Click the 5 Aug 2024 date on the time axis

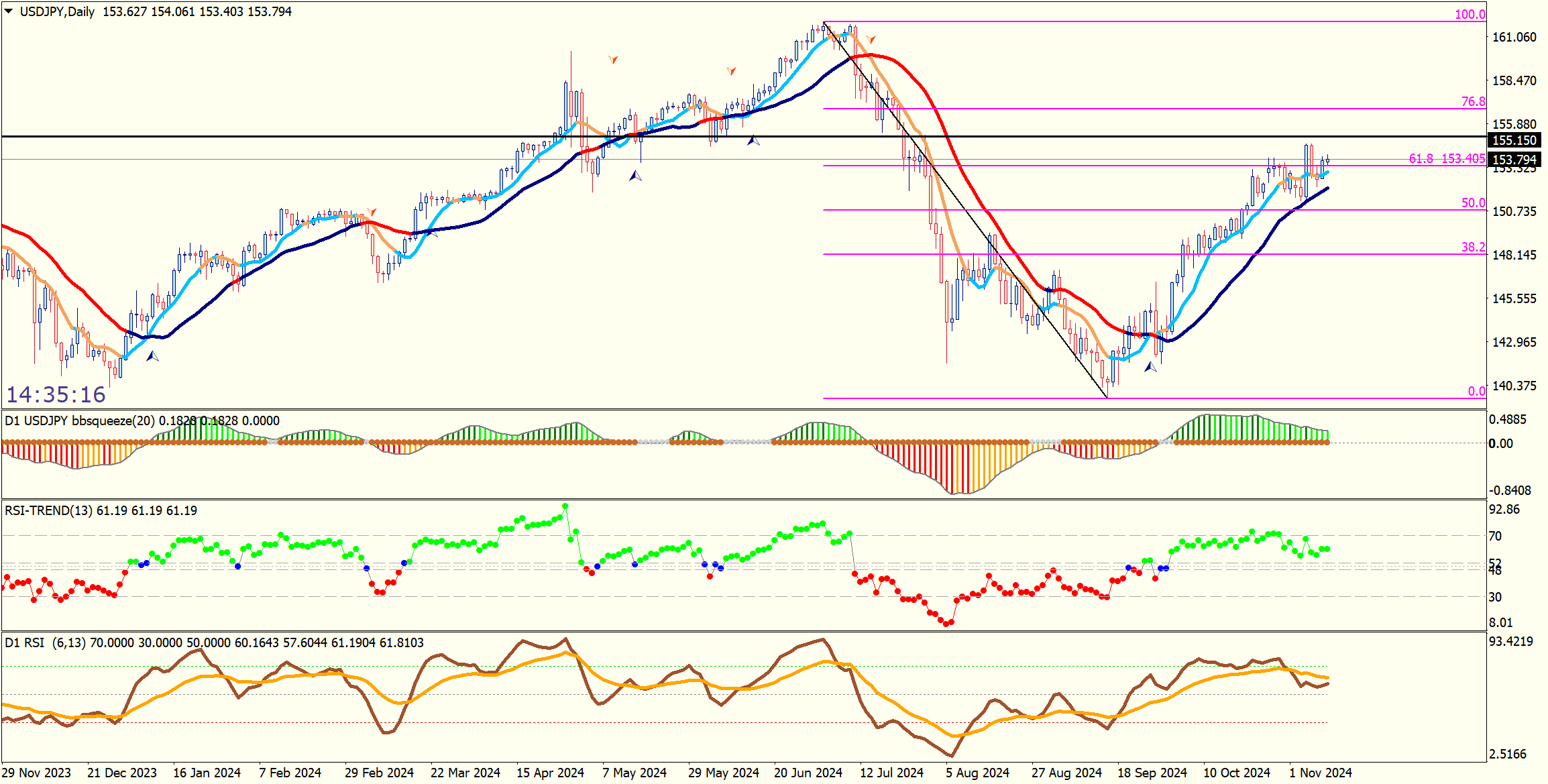977,773
